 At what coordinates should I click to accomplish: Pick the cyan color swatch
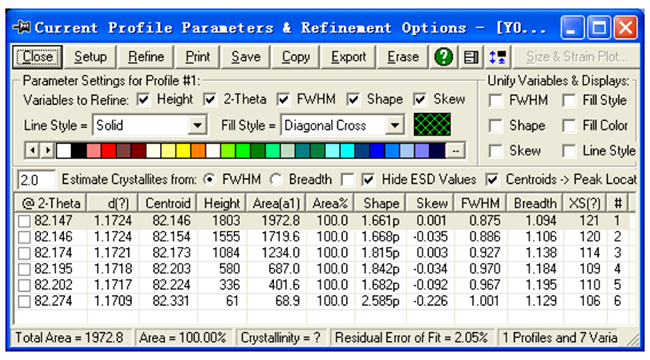click(x=347, y=151)
